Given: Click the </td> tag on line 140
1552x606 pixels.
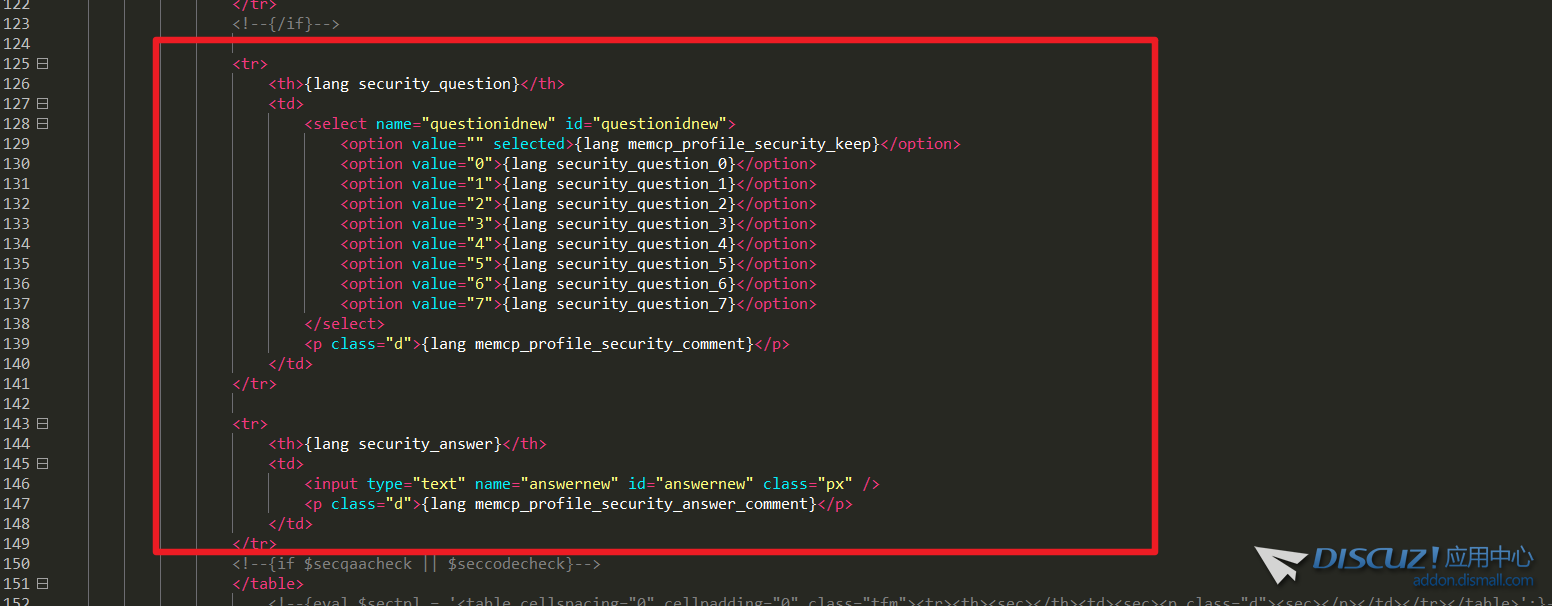Looking at the screenshot, I should pyautogui.click(x=291, y=364).
